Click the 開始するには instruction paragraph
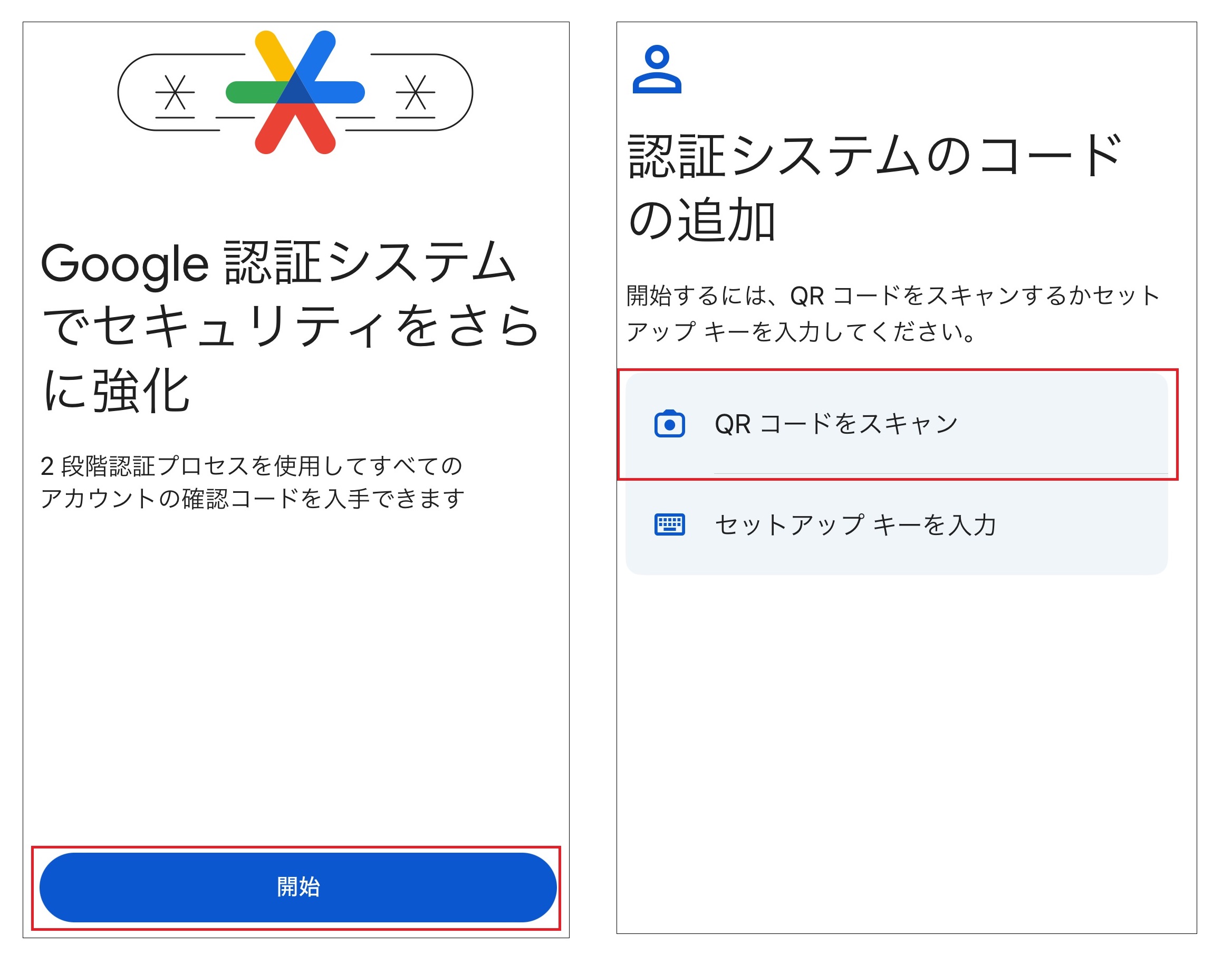1232x954 pixels. (892, 313)
